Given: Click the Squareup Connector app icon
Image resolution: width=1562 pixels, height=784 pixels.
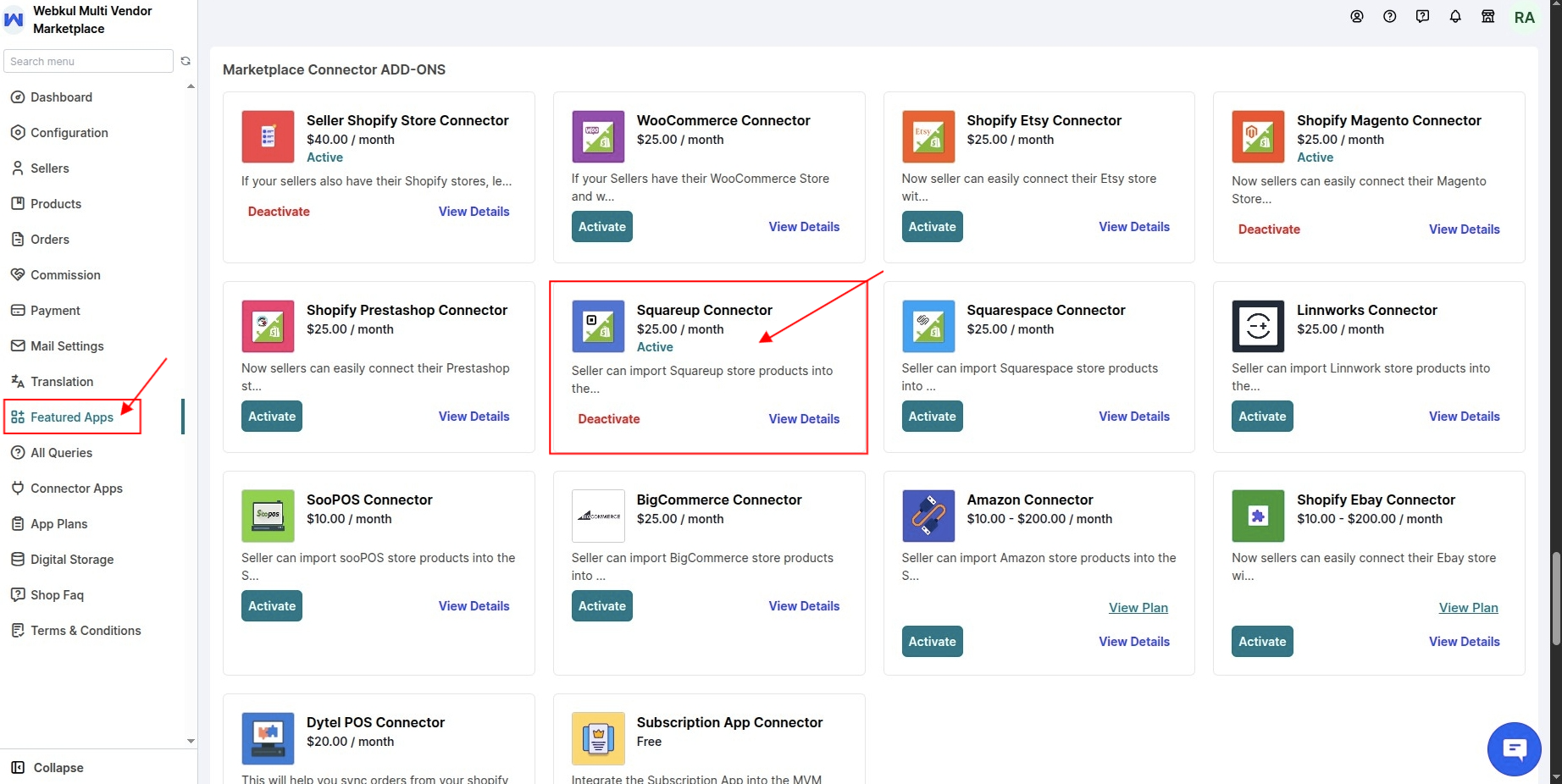Looking at the screenshot, I should pos(598,326).
